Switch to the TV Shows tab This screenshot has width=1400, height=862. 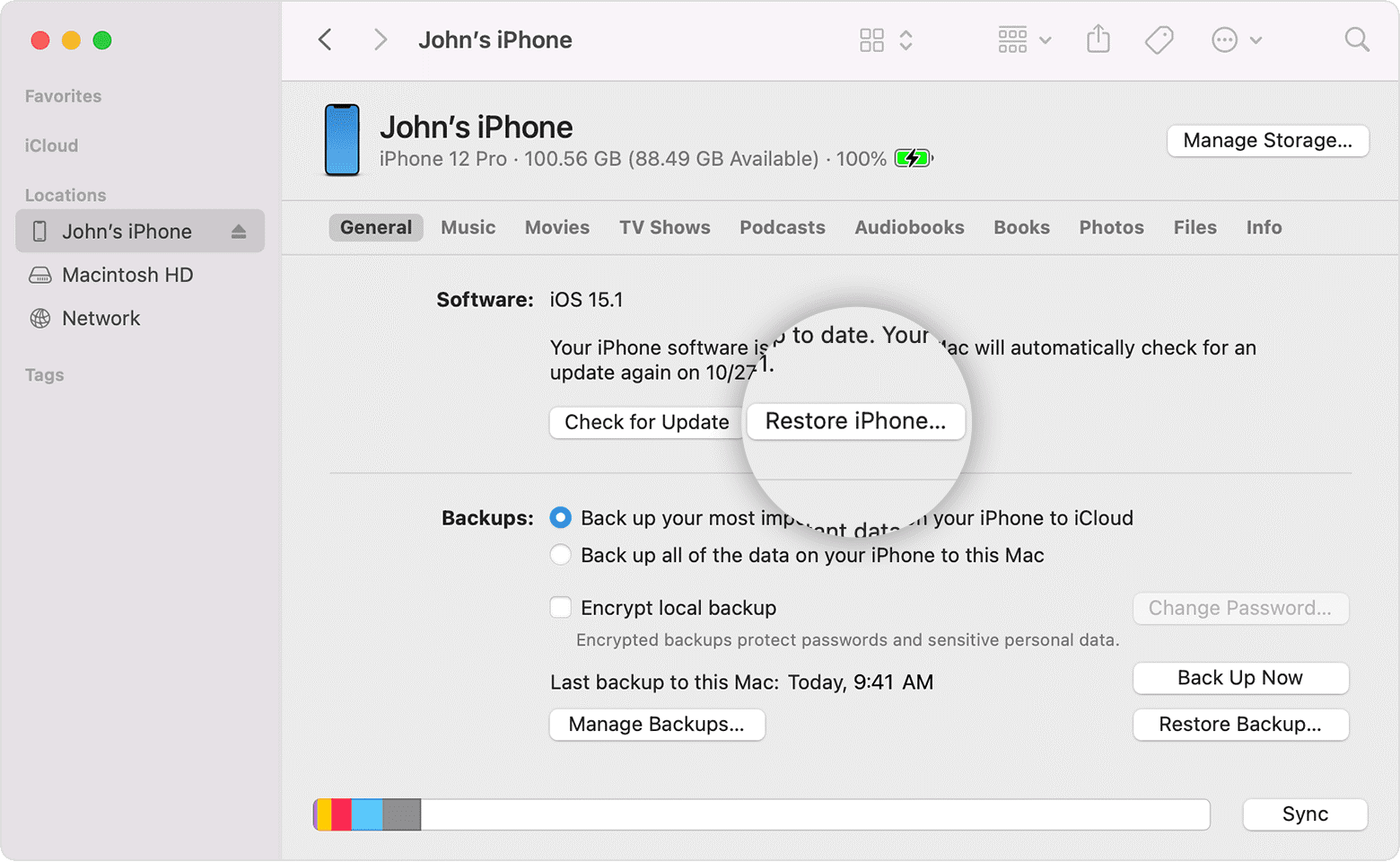pyautogui.click(x=664, y=227)
